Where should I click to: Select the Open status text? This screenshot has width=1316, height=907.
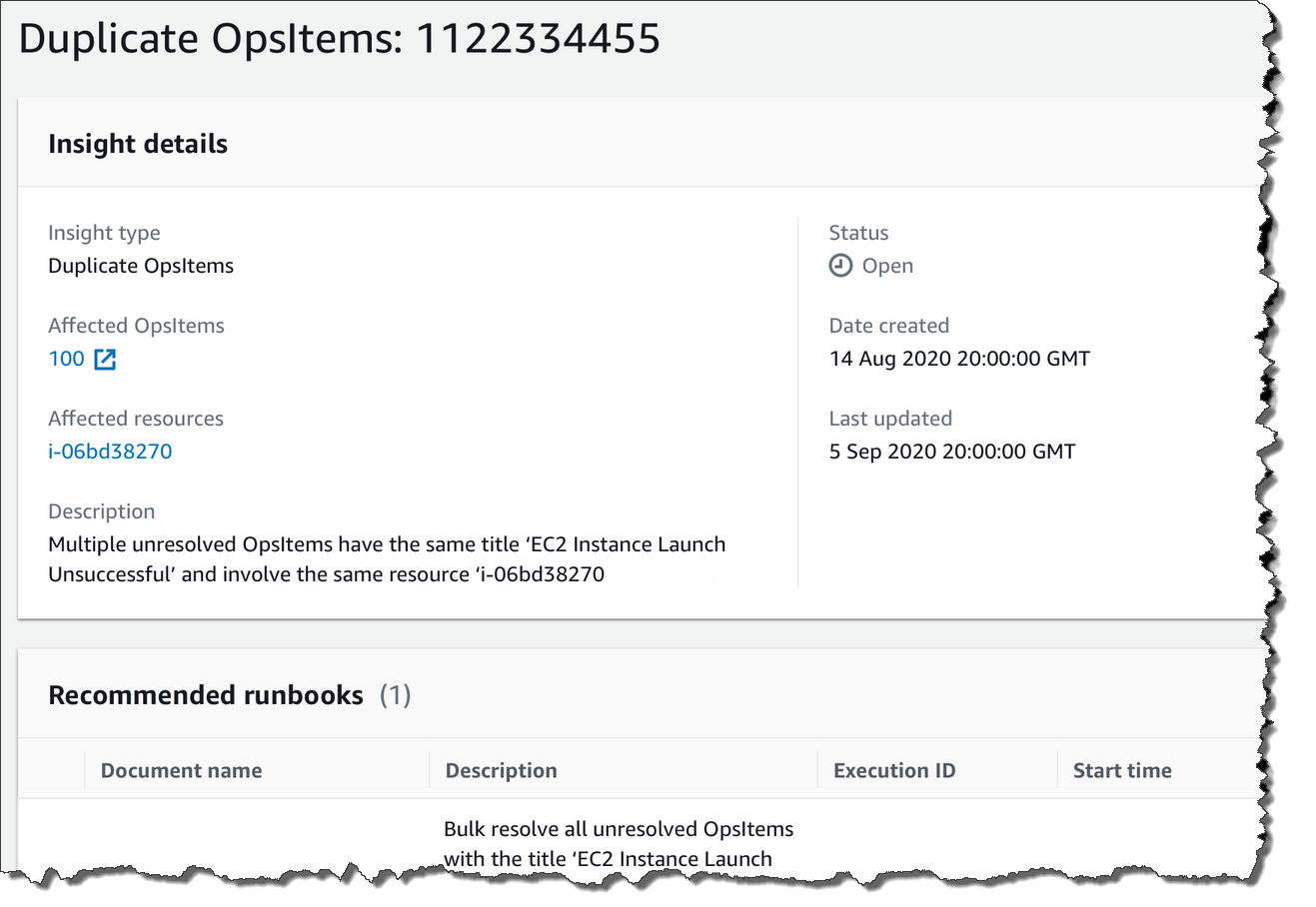(886, 265)
